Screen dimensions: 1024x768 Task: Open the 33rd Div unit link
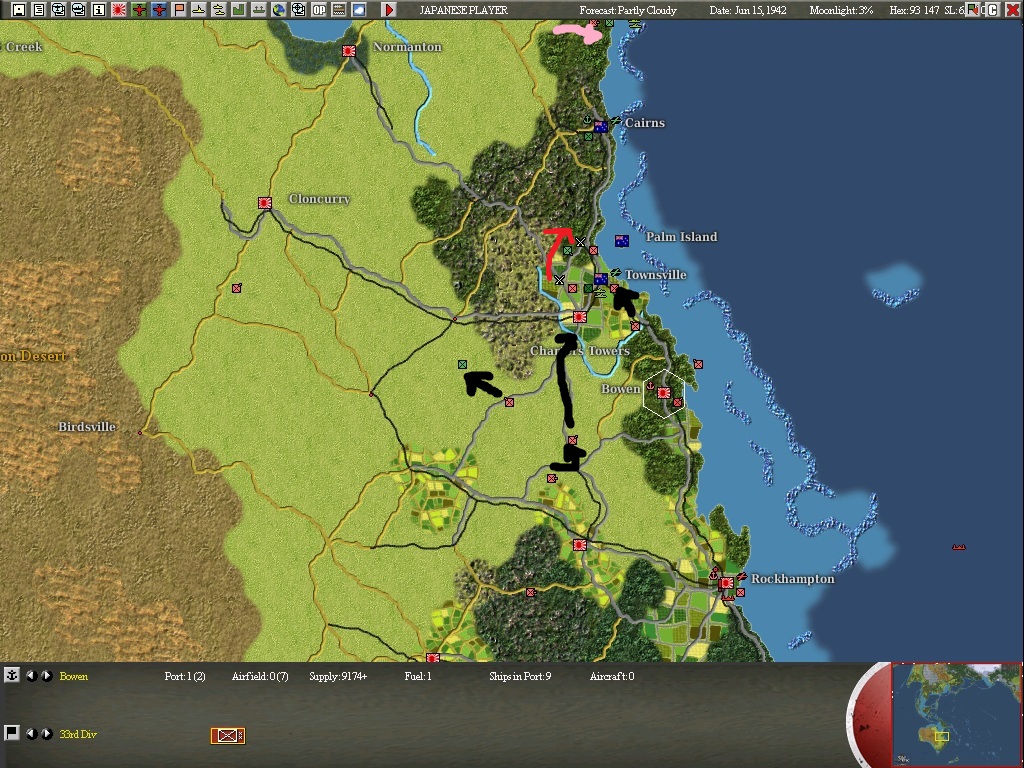[x=78, y=734]
